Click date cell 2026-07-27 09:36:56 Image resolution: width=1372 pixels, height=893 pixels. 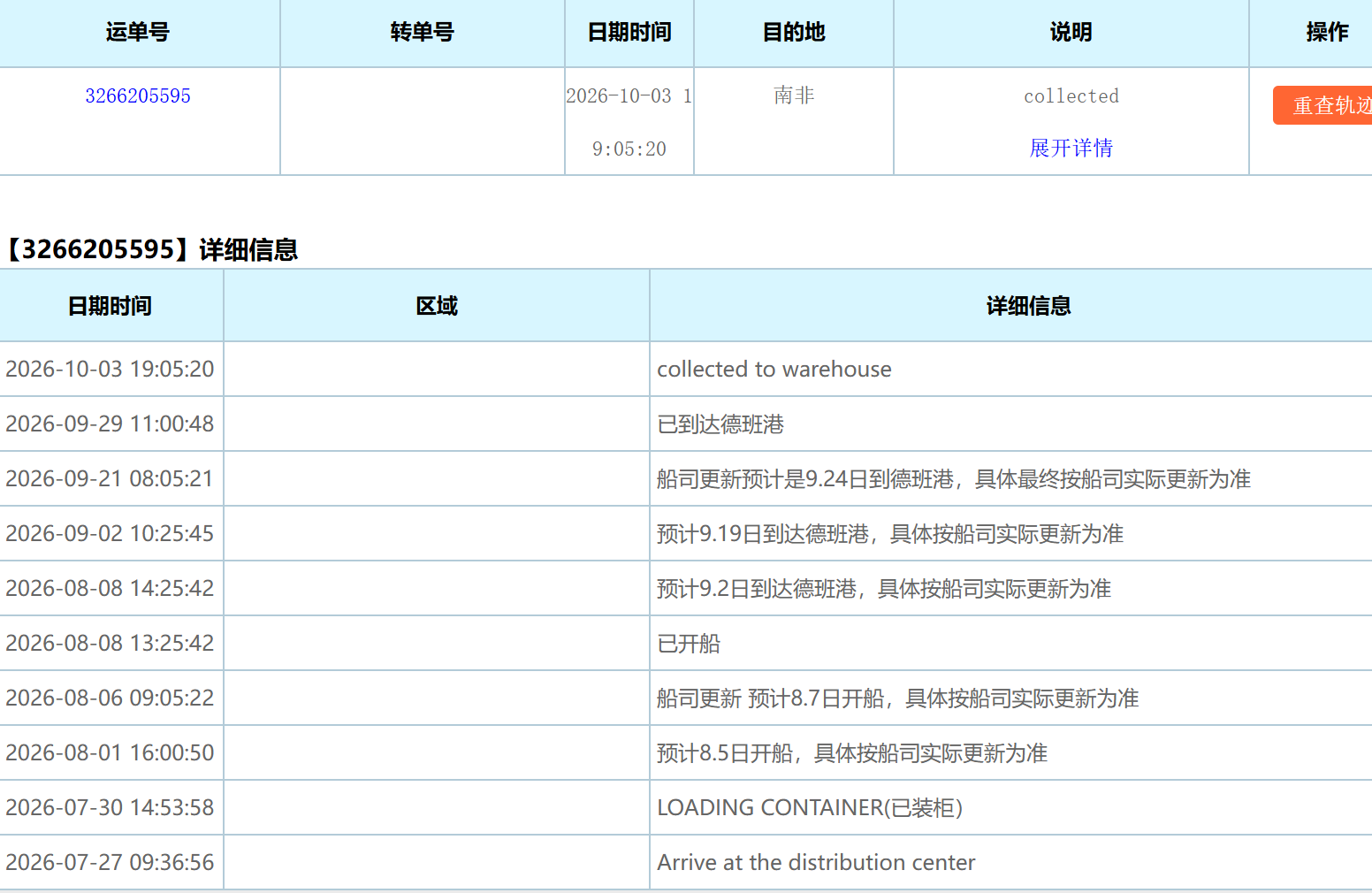tap(111, 862)
